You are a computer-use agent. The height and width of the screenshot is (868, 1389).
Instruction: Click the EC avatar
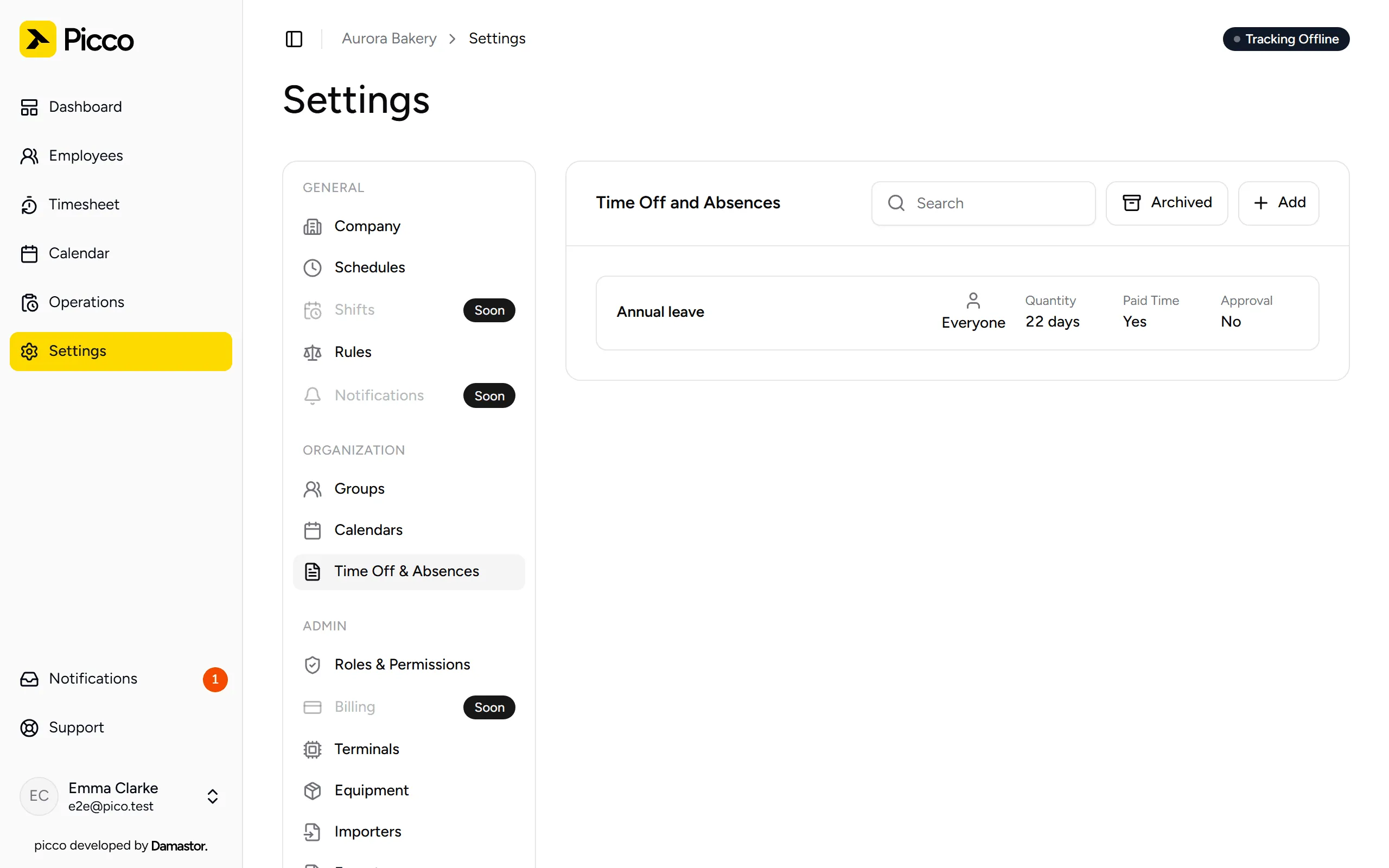39,796
